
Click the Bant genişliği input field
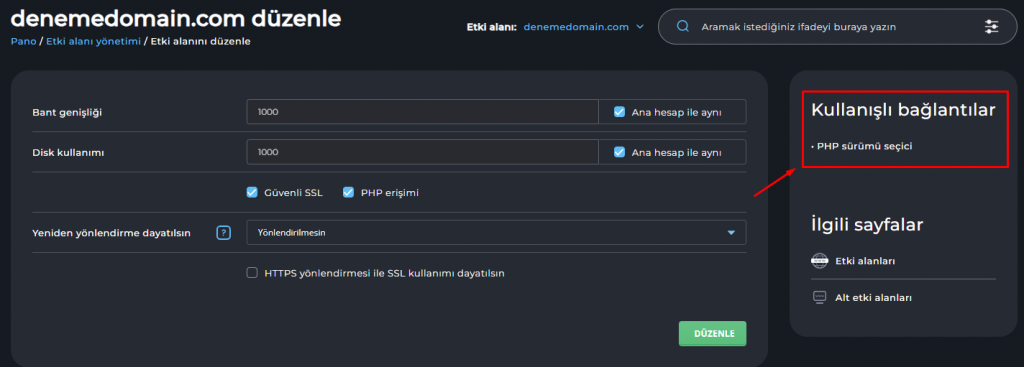click(423, 112)
